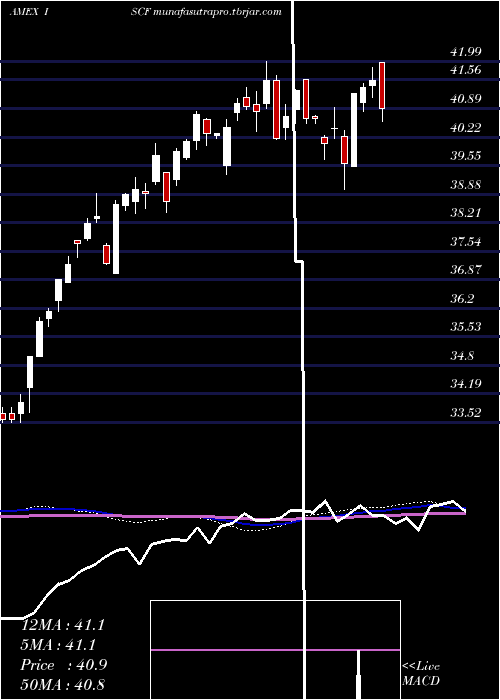Click the 41.99 price axis label
This screenshot has height=700, width=500.
(466, 52)
